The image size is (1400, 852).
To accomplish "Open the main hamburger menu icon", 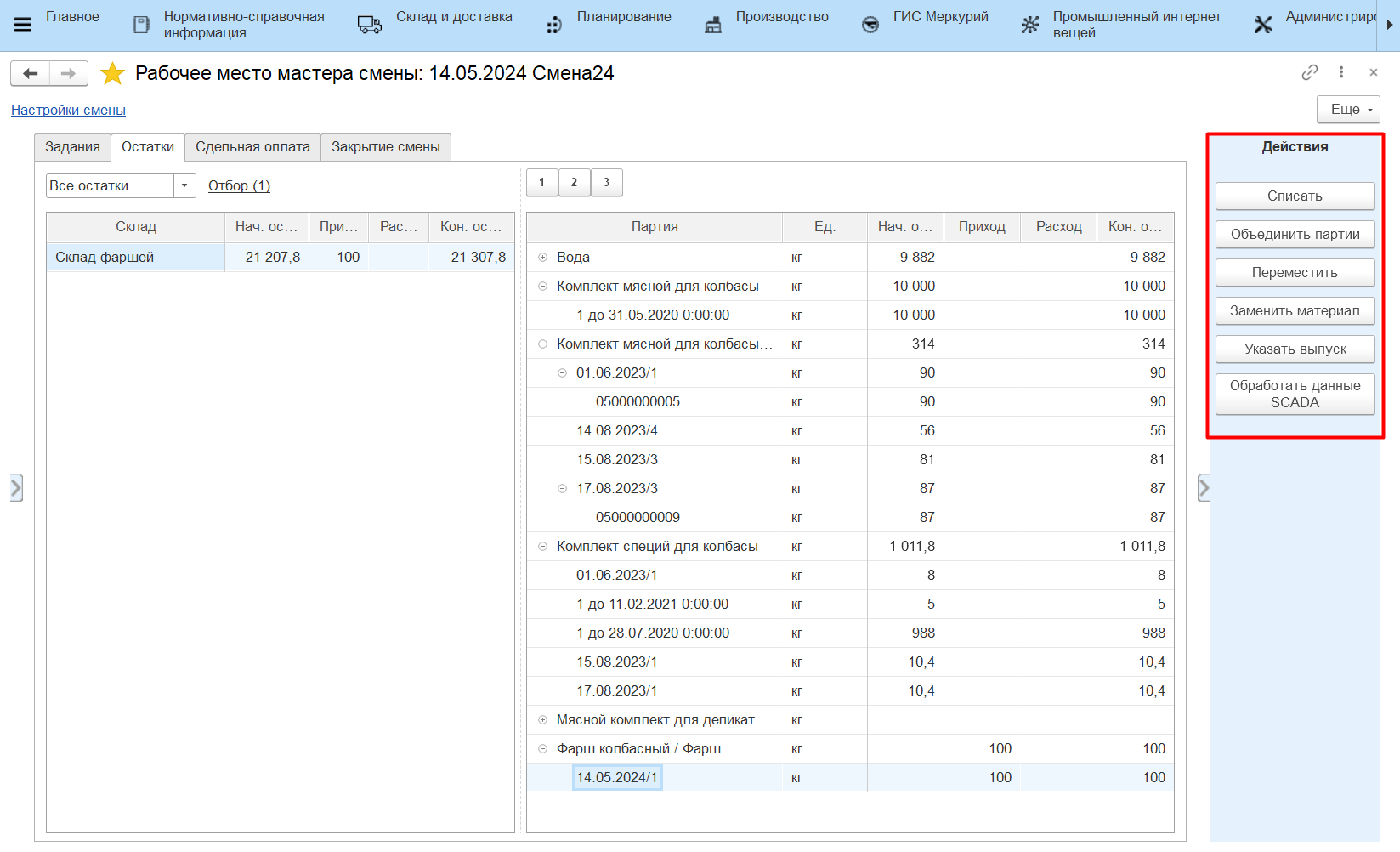I will (23, 25).
